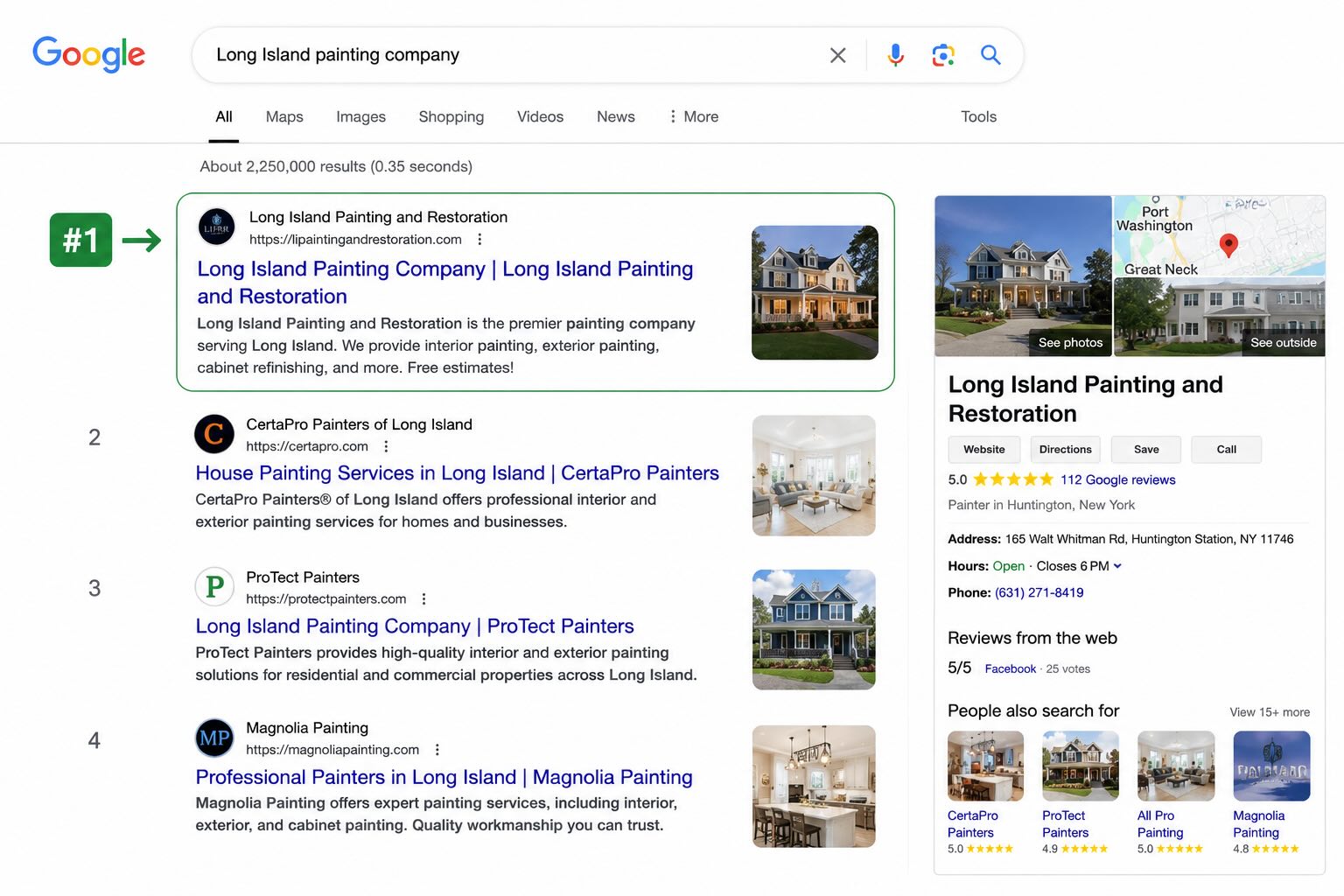Screen dimensions: 1344x896
Task: Click https://protectpainters.com URL text
Action: click(x=326, y=599)
